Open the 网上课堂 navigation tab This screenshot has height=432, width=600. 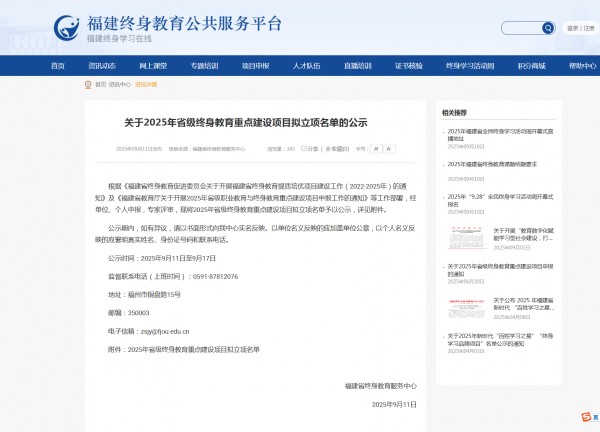tap(153, 65)
